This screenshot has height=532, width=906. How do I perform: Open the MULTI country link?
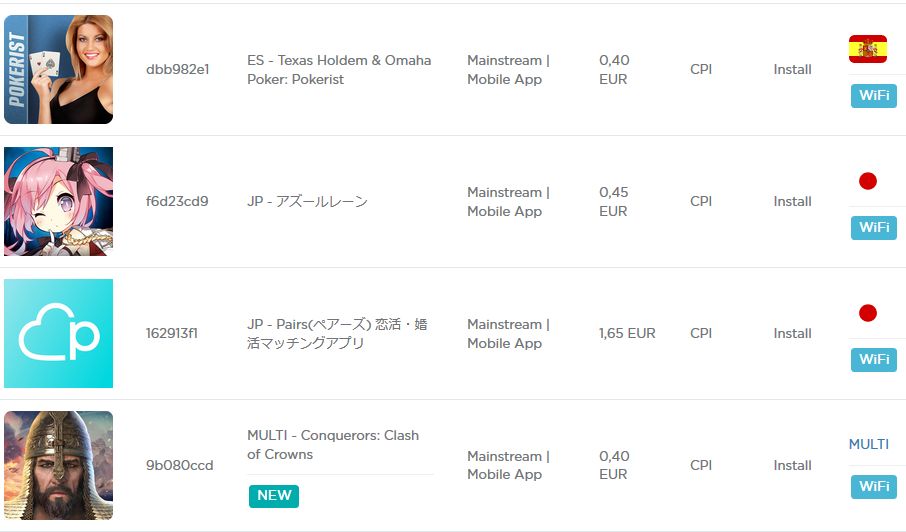click(x=868, y=444)
